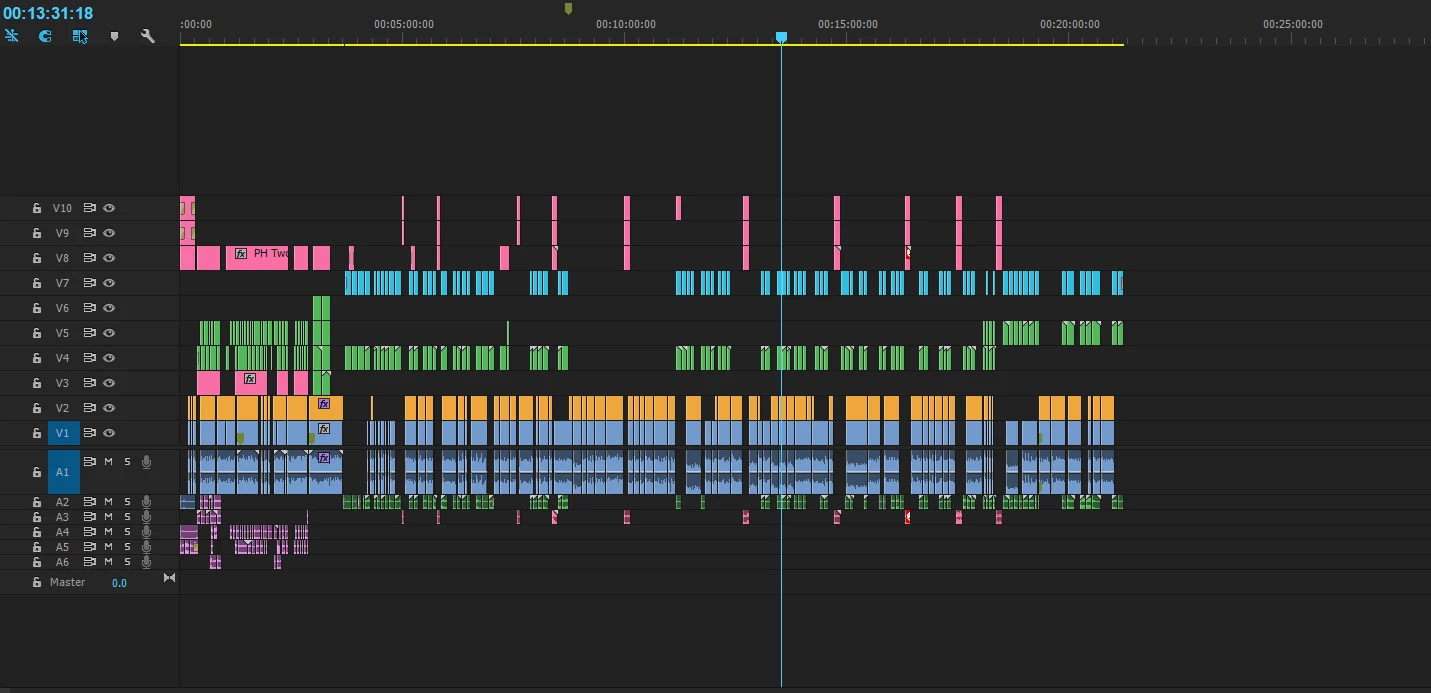This screenshot has height=693, width=1431.
Task: Lock audio track A1
Action: coord(37,471)
